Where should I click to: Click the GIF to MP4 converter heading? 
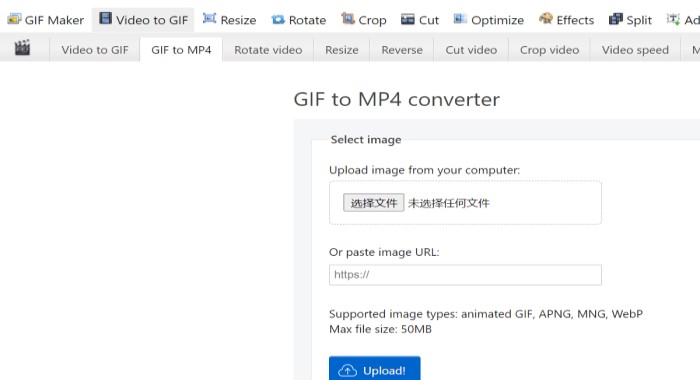[396, 99]
